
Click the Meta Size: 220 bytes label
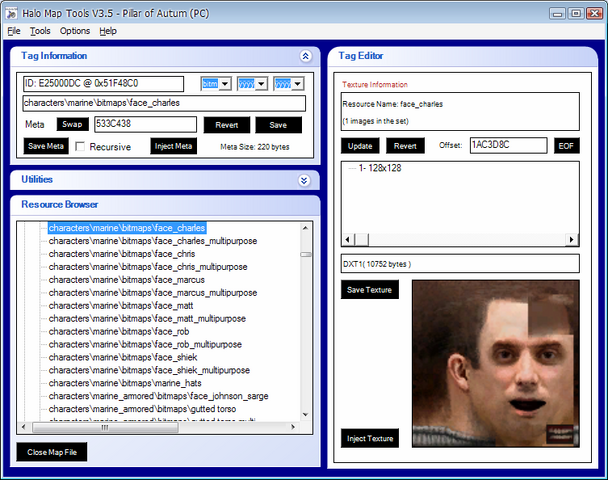coord(255,147)
